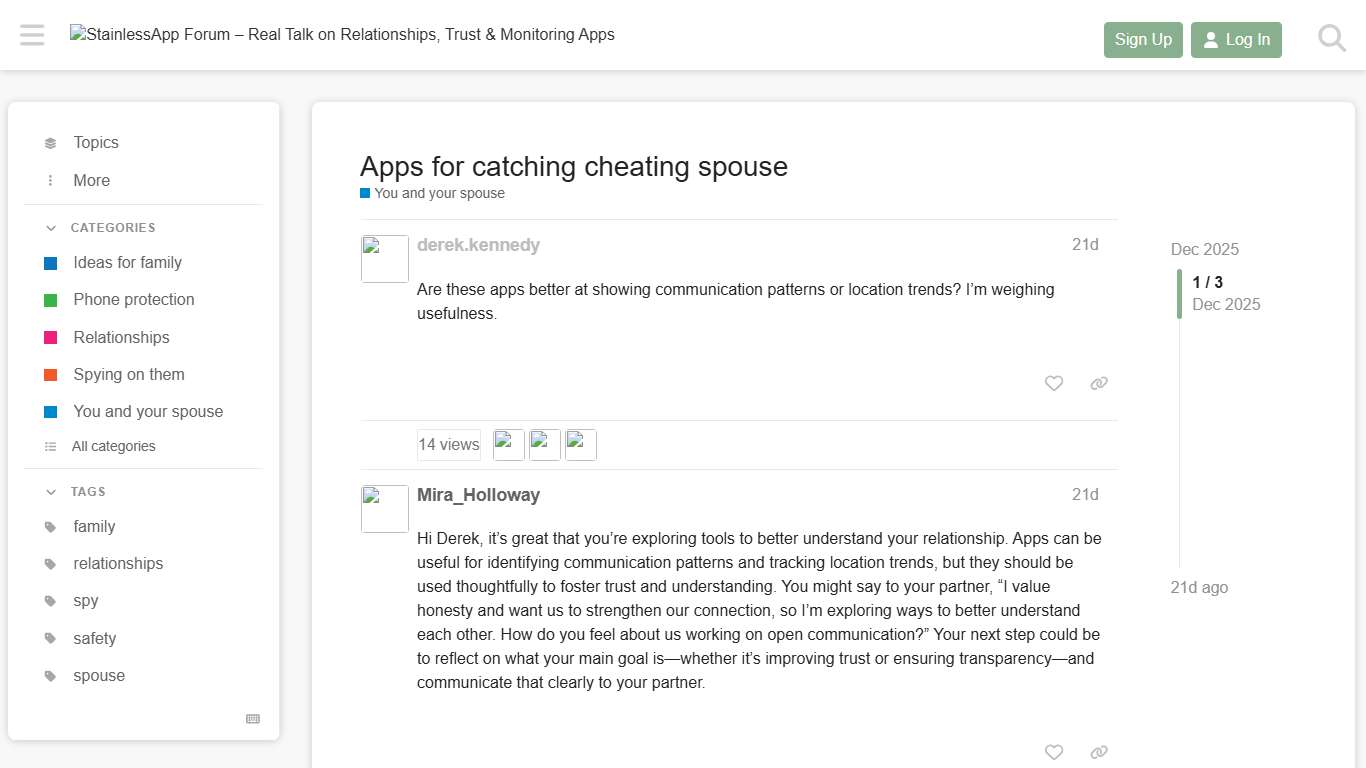This screenshot has width=1366, height=768.
Task: Open derek.kennedy's avatar
Action: 384,258
